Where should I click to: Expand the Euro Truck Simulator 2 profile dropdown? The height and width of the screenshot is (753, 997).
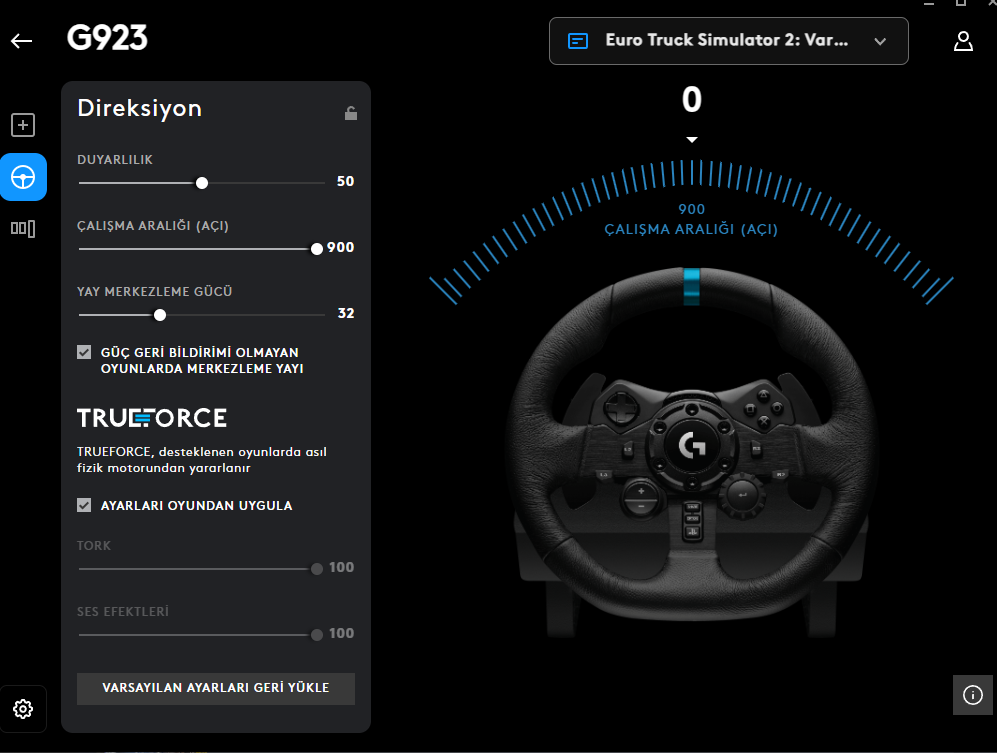pos(729,41)
